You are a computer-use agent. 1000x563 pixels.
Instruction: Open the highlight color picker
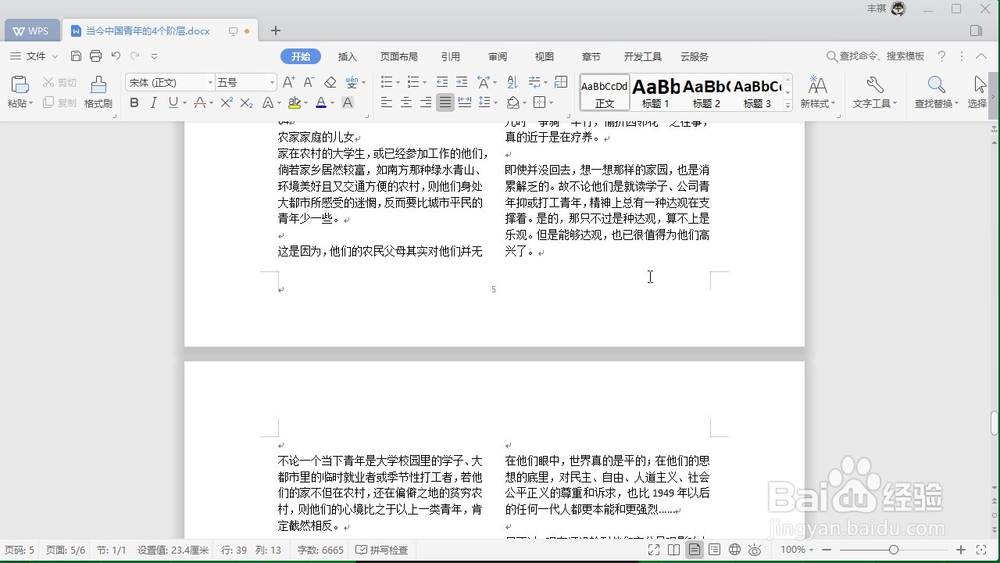click(x=305, y=103)
